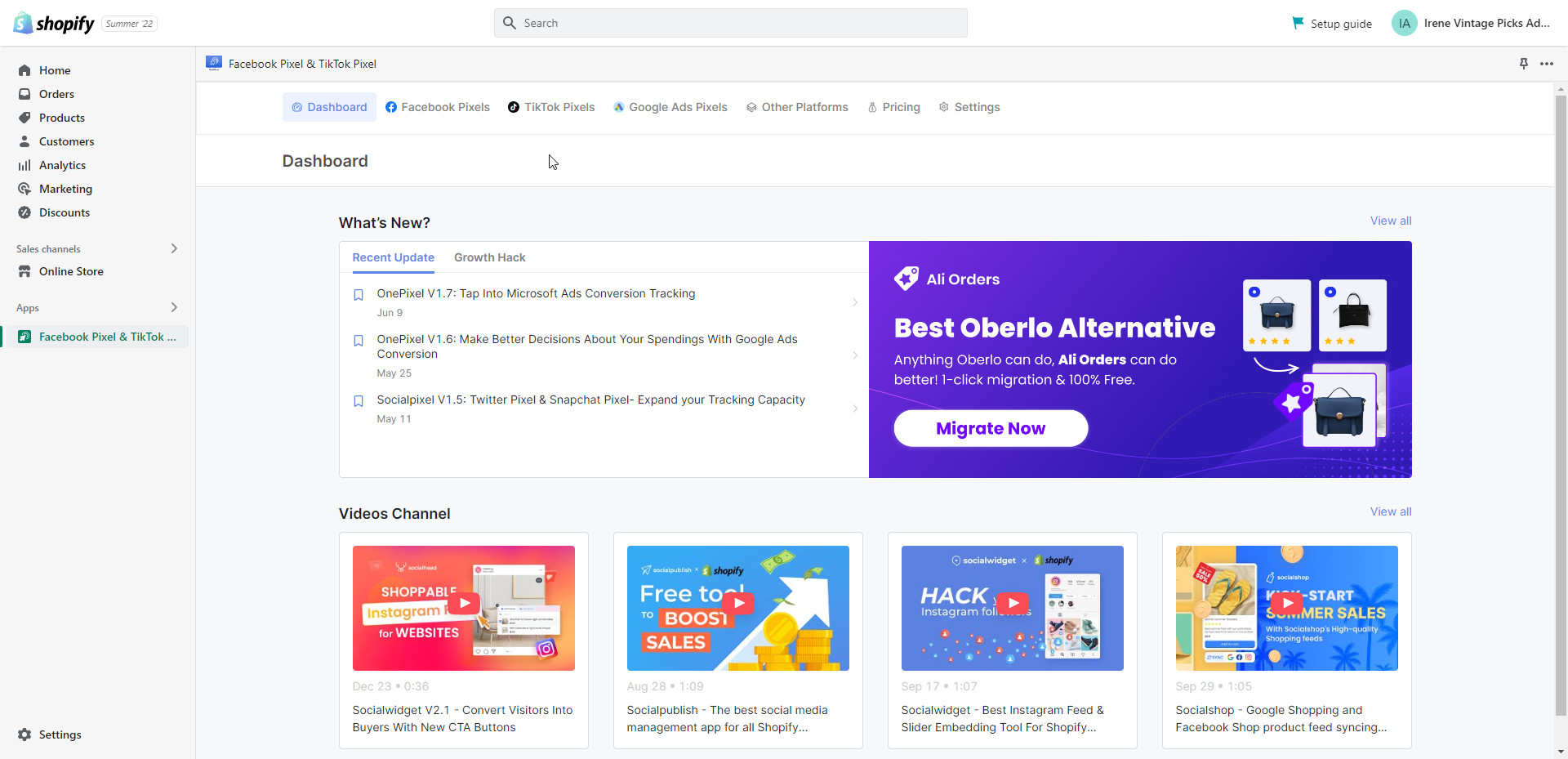Click View all for Videos Channel
Viewport: 1568px width, 759px height.
tap(1391, 511)
